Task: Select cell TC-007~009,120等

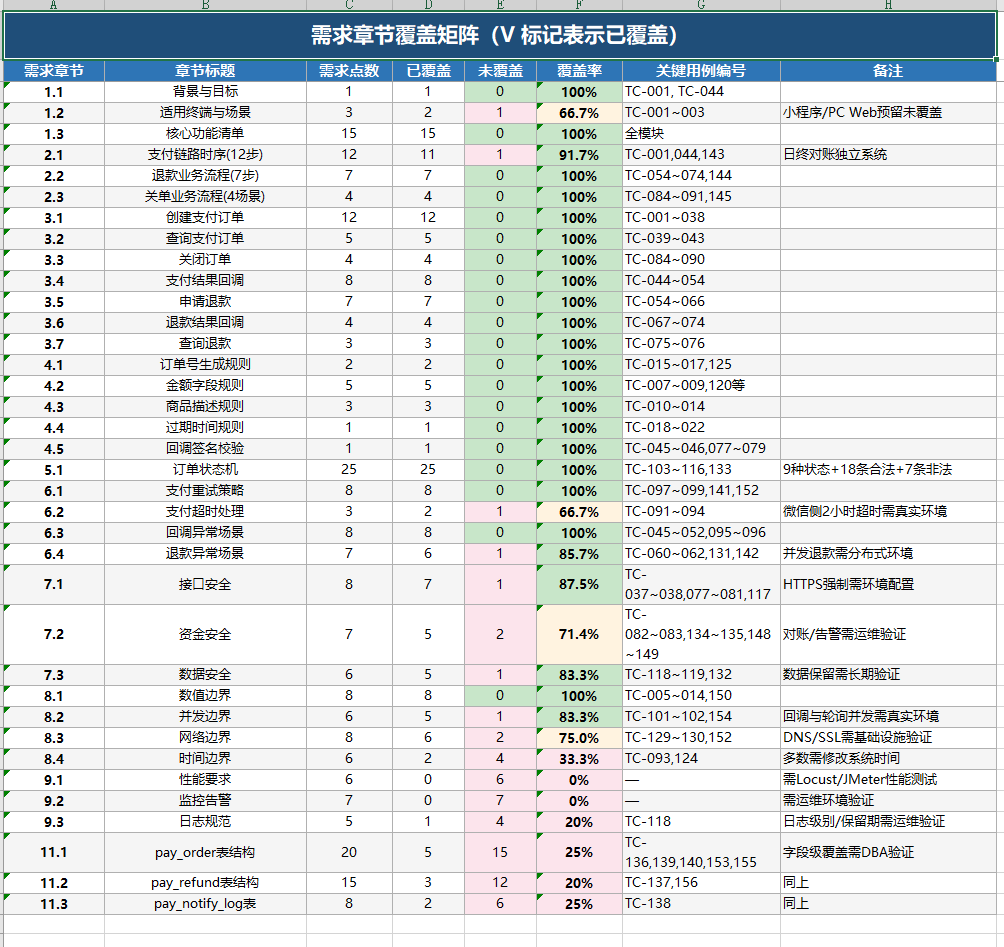Action: pos(701,385)
